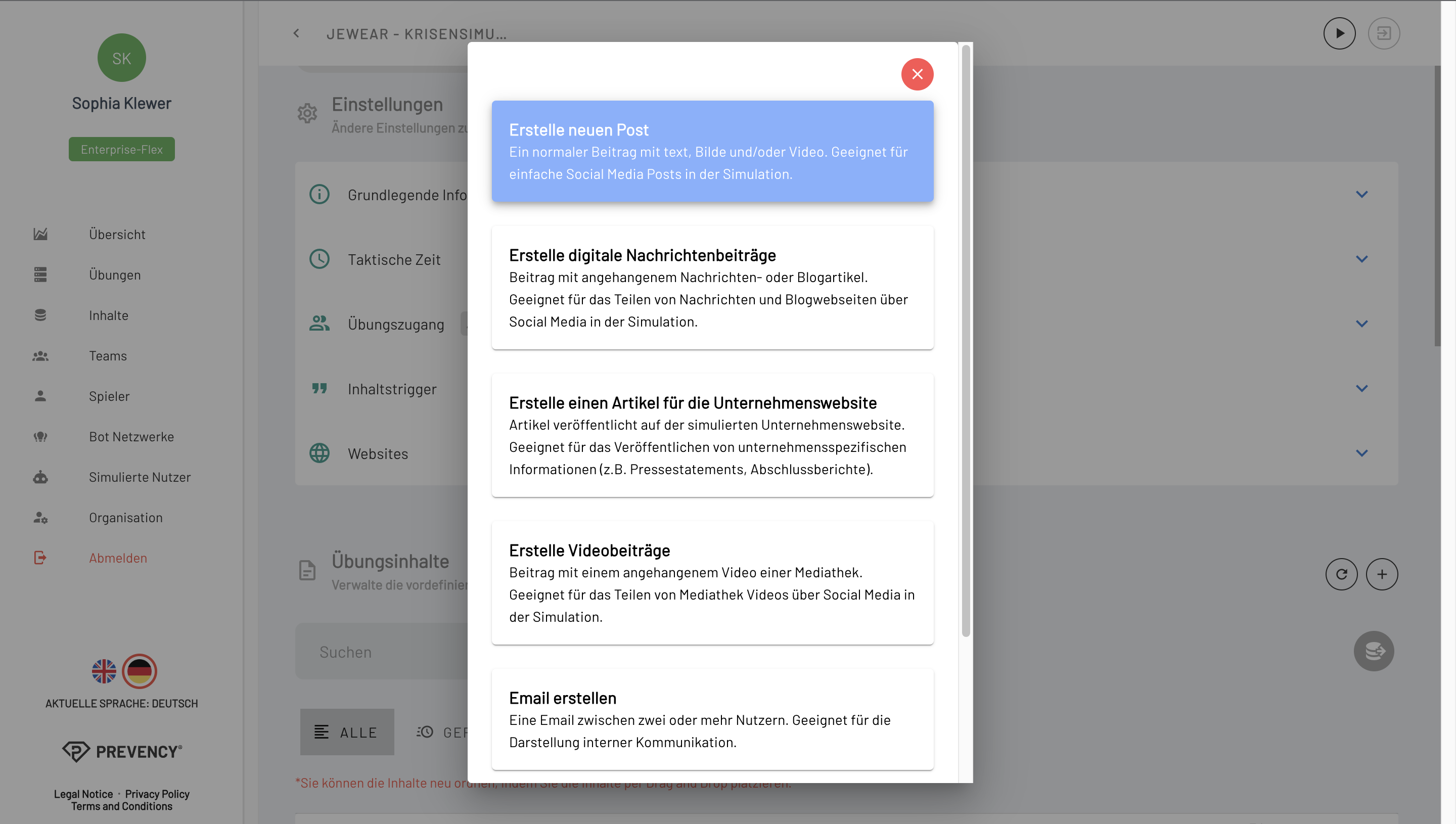Select the ALLE tab
This screenshot has width=1456, height=824.
(x=346, y=732)
